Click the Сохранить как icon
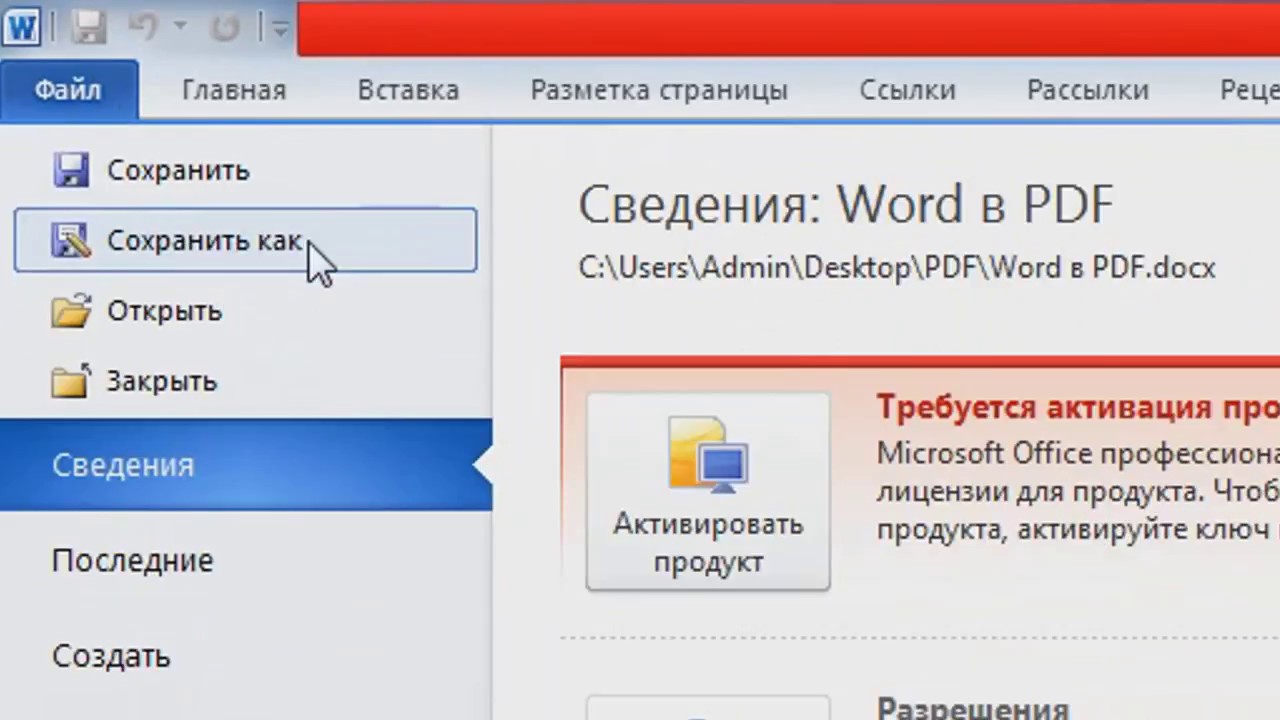The width and height of the screenshot is (1280, 720). click(72, 240)
